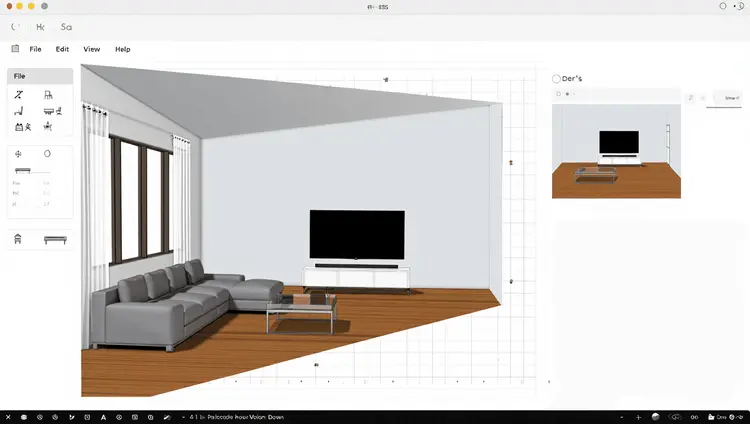Select the text 'A' tool in bottom bar
This screenshot has width=750, height=424.
[x=103, y=417]
